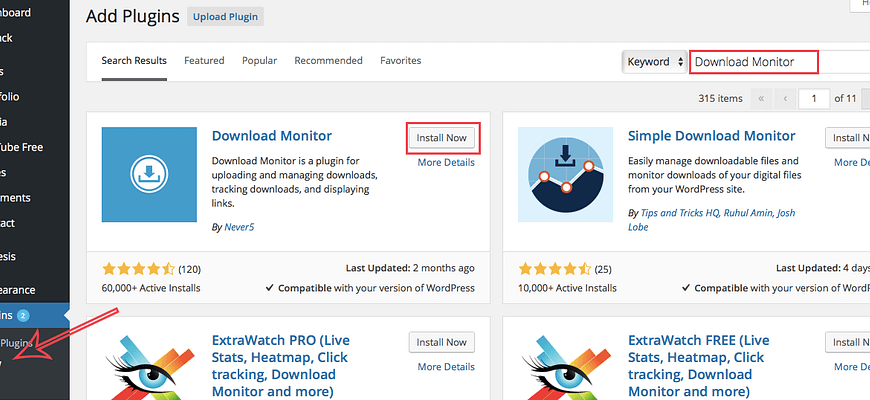The height and width of the screenshot is (400, 870).
Task: Install the ExtraWatch FREE plugin
Action: (847, 342)
